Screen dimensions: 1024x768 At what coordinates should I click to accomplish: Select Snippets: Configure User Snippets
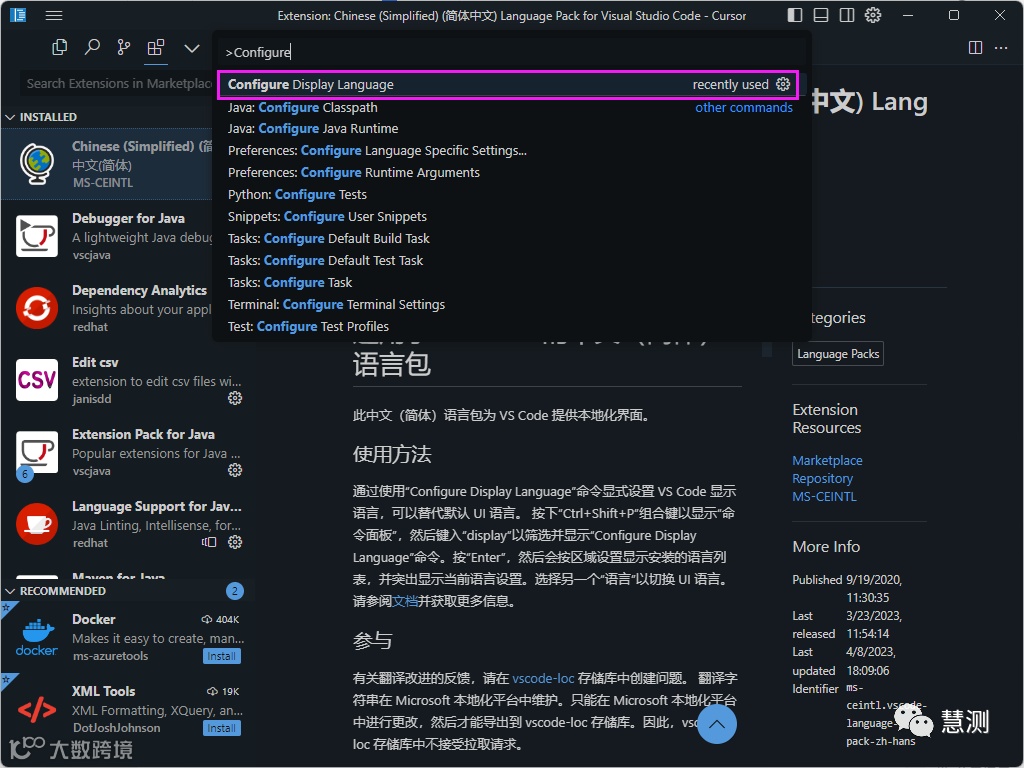[x=511, y=217]
